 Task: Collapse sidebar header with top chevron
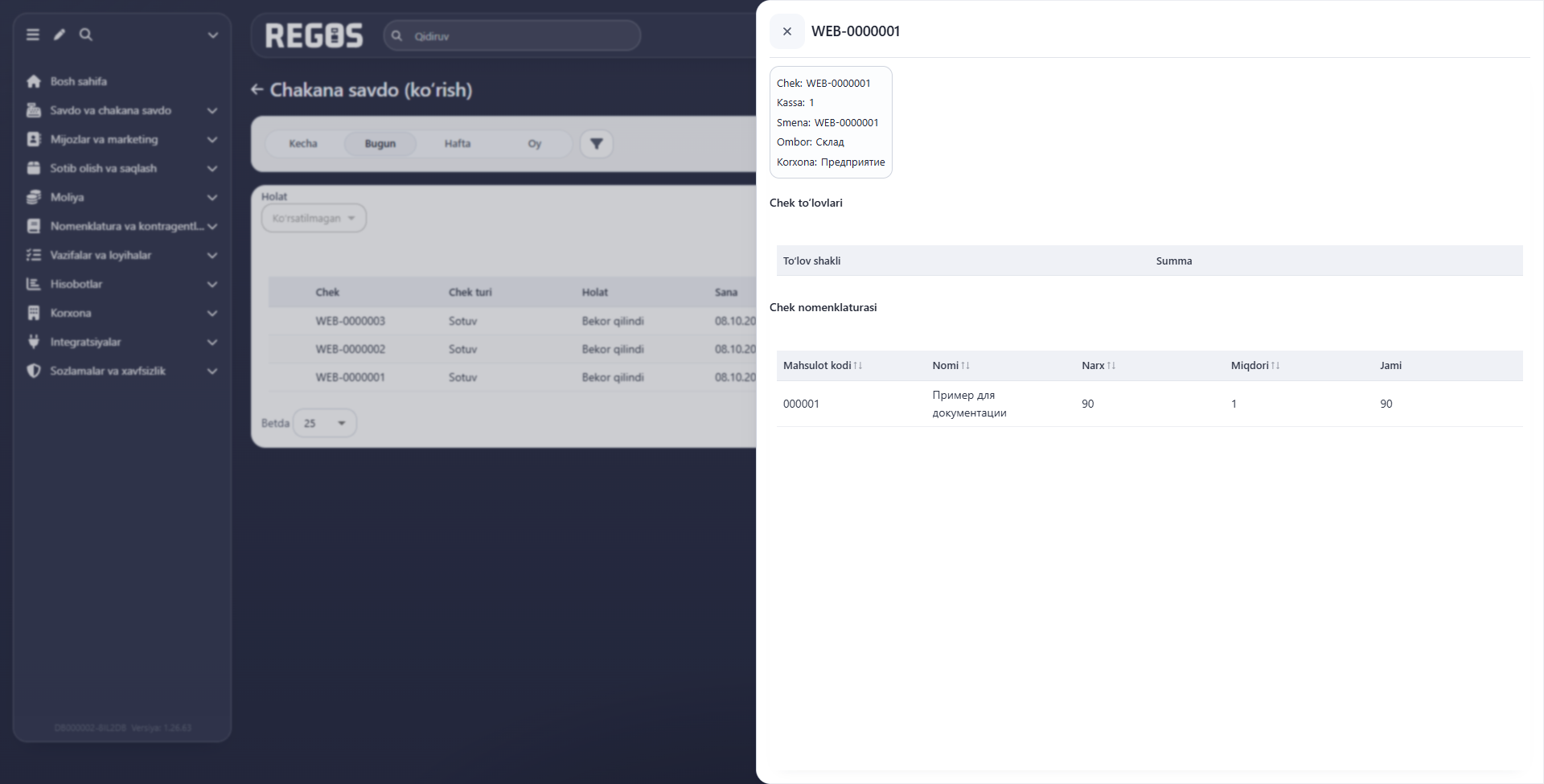tap(213, 35)
